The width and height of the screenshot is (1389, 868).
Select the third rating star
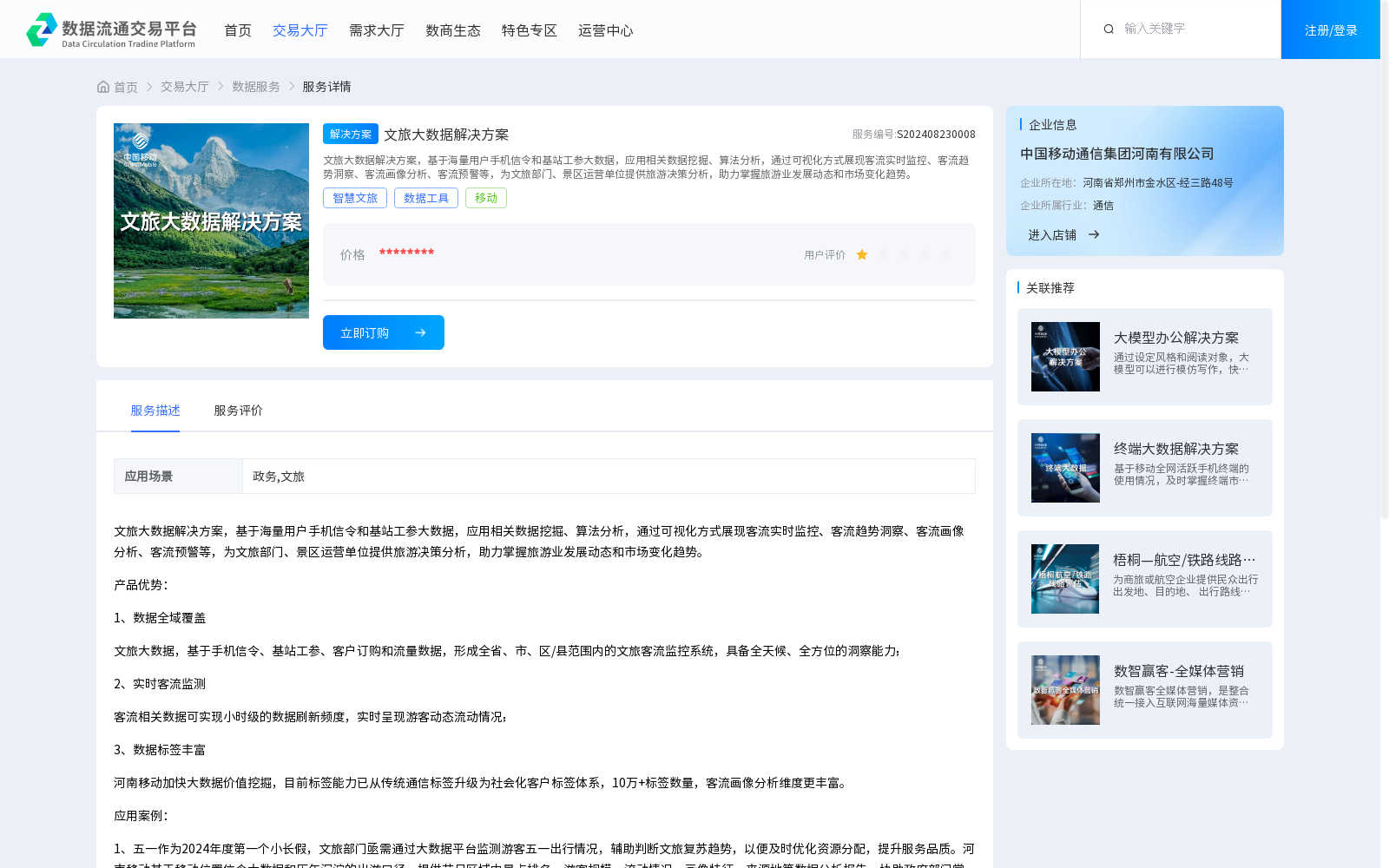coord(904,254)
